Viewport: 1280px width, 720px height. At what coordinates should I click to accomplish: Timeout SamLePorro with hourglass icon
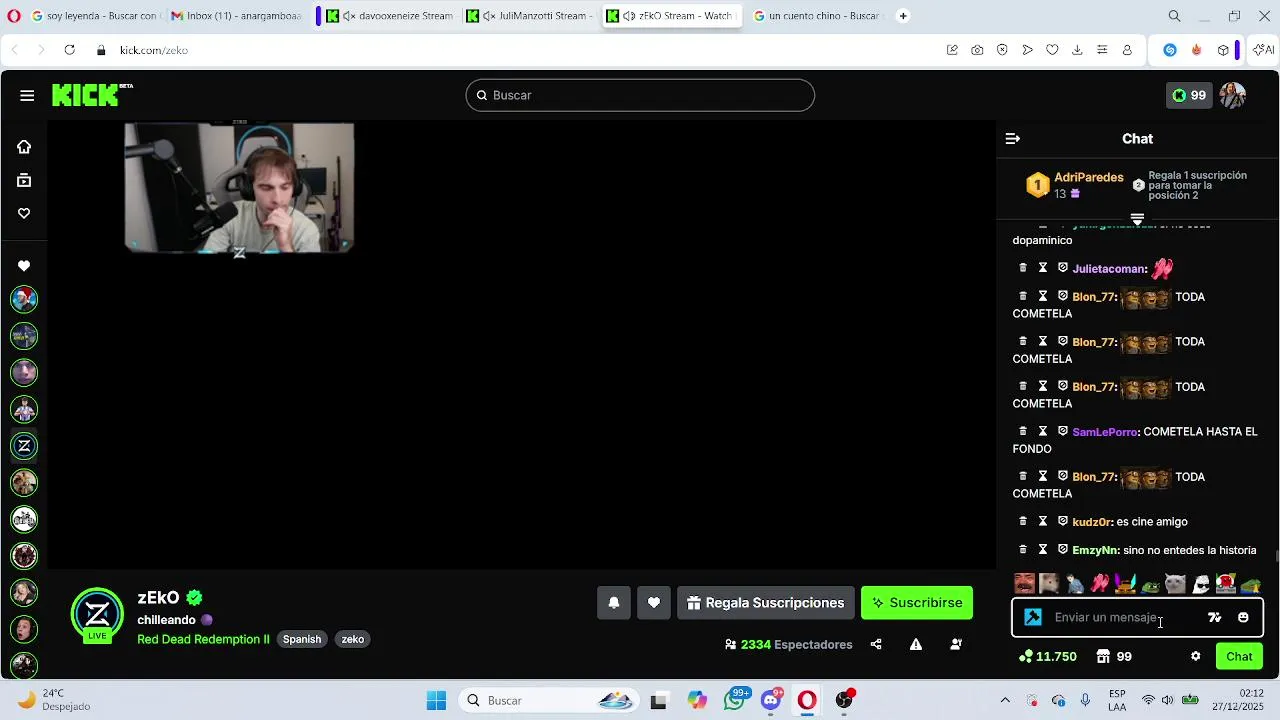tap(1042, 431)
